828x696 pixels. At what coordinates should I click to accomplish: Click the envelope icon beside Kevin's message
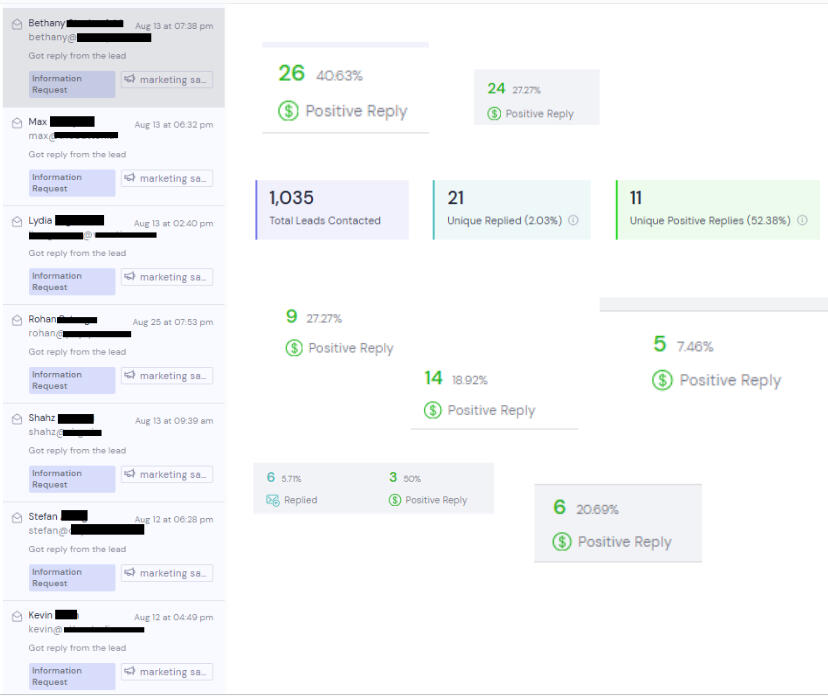click(x=17, y=616)
